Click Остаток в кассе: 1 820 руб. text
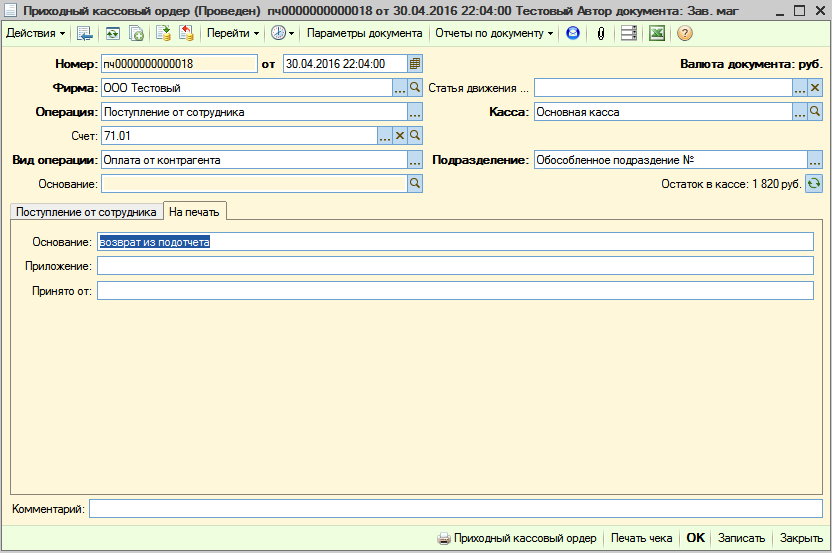832x553 pixels. tap(731, 184)
